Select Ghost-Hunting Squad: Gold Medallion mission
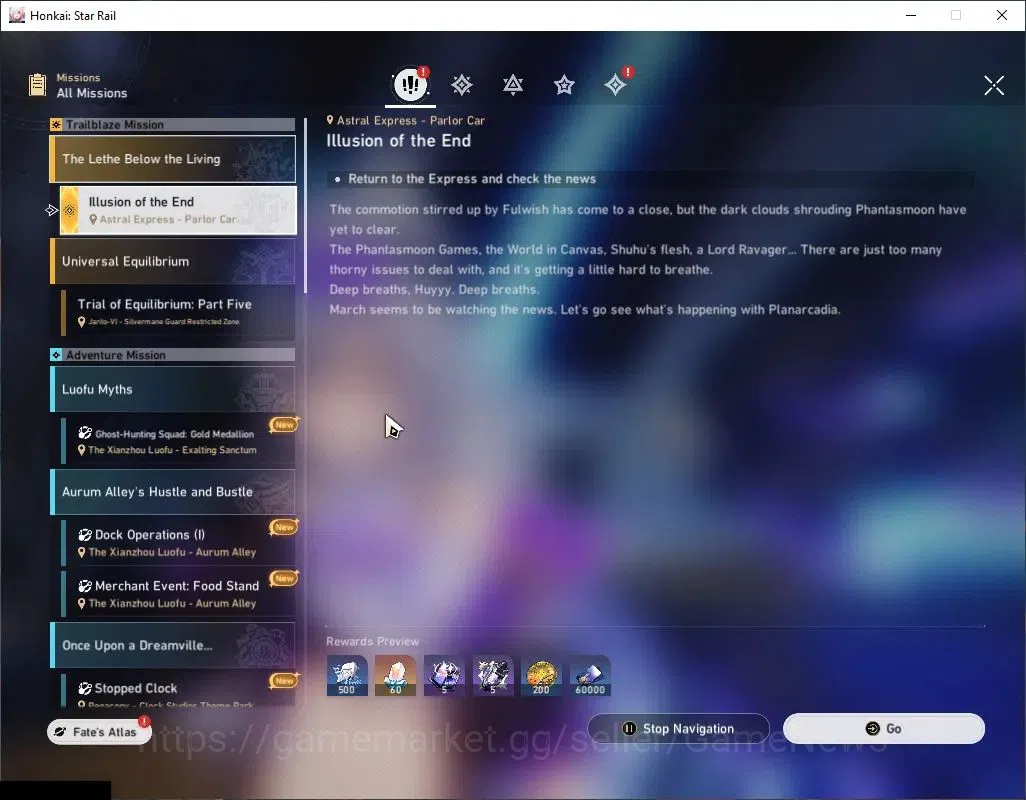This screenshot has width=1026, height=800. click(x=178, y=441)
